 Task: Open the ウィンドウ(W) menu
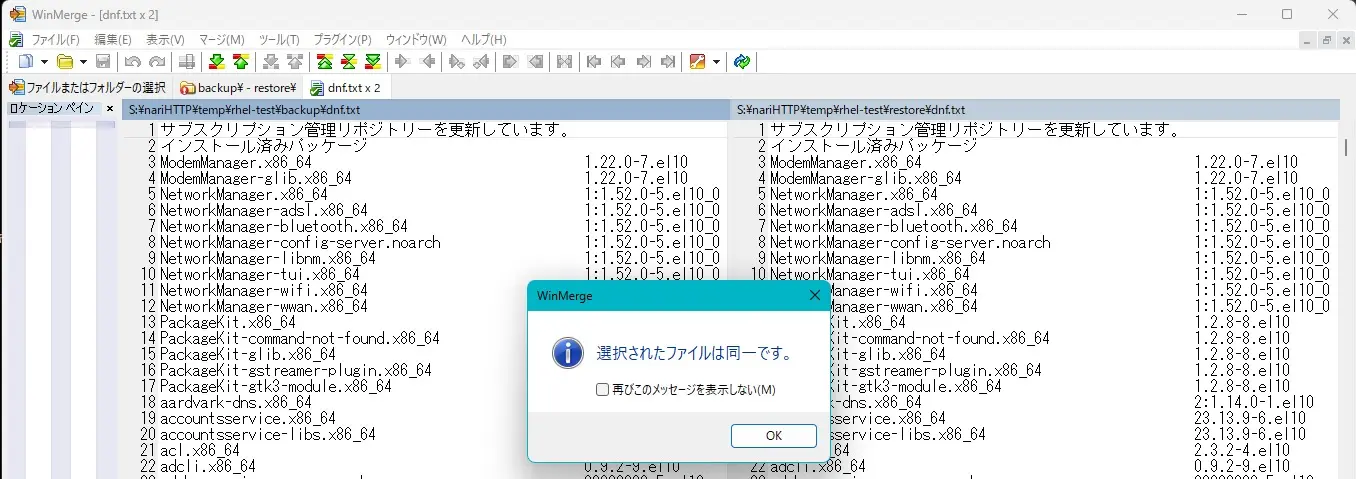415,39
